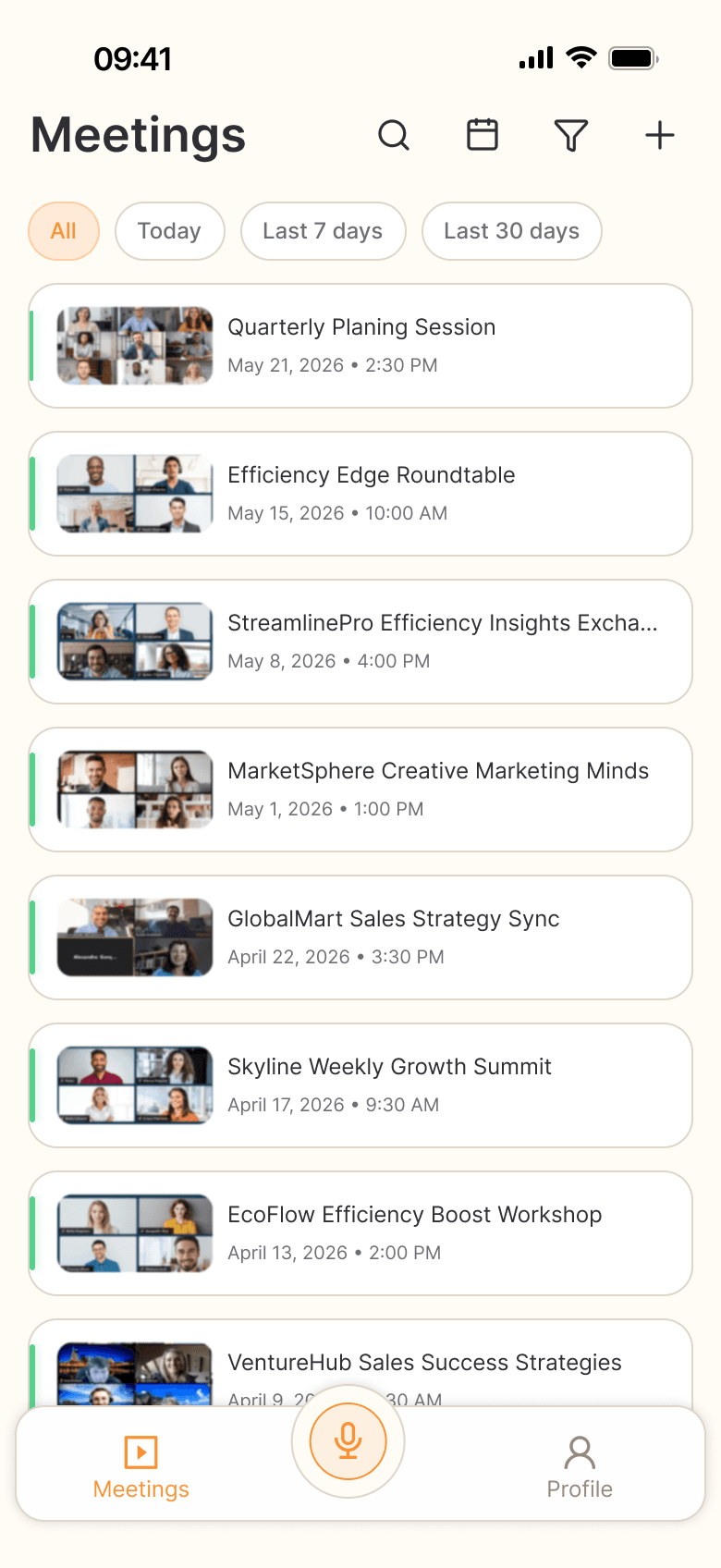
Task: Open the search magnifier icon
Action: [x=394, y=135]
